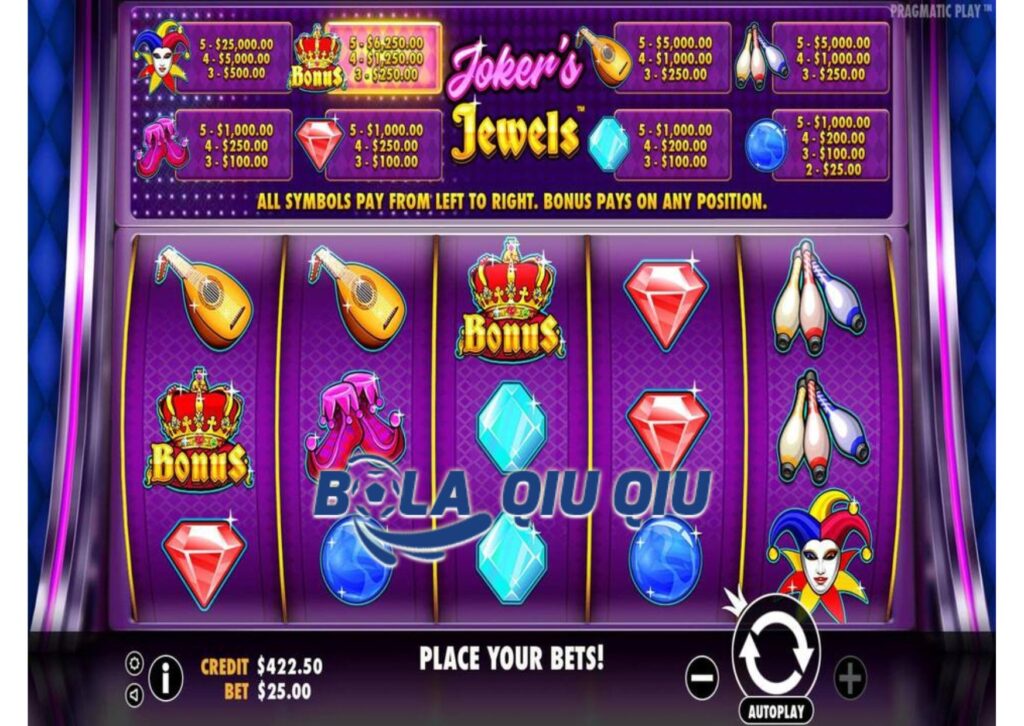Click the red gem at bottom of reel one
This screenshot has height=726, width=1024.
point(204,564)
